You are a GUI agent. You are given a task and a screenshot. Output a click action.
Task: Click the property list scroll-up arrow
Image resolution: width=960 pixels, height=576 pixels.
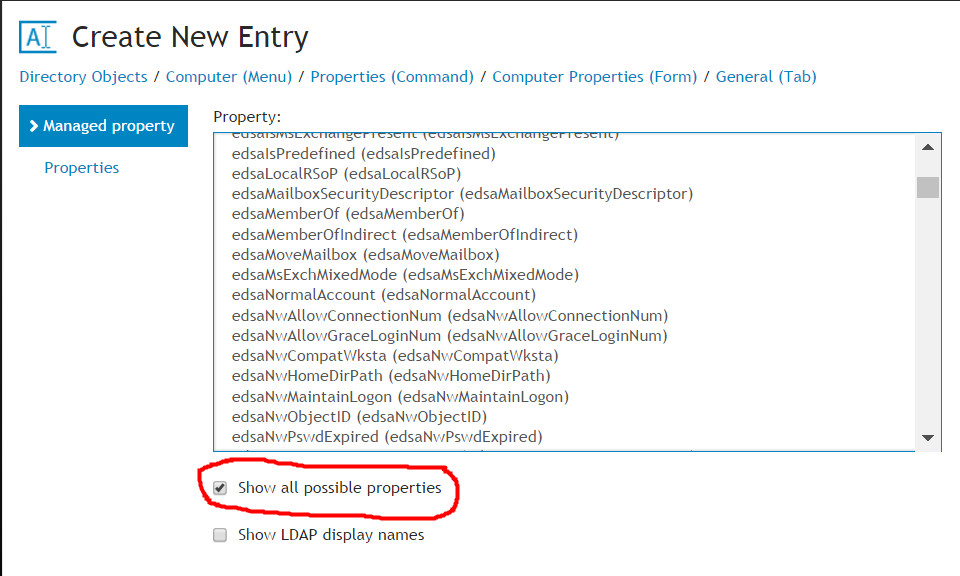click(x=928, y=147)
